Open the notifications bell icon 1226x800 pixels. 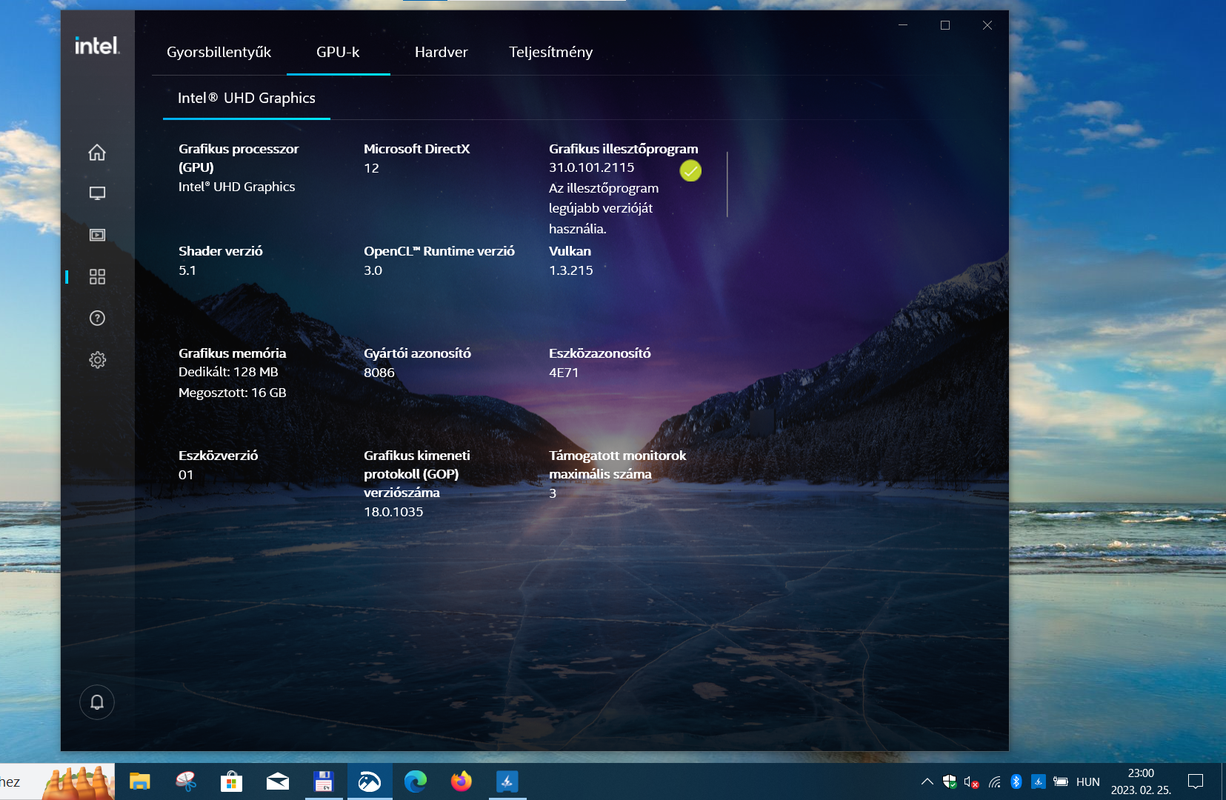pos(97,702)
